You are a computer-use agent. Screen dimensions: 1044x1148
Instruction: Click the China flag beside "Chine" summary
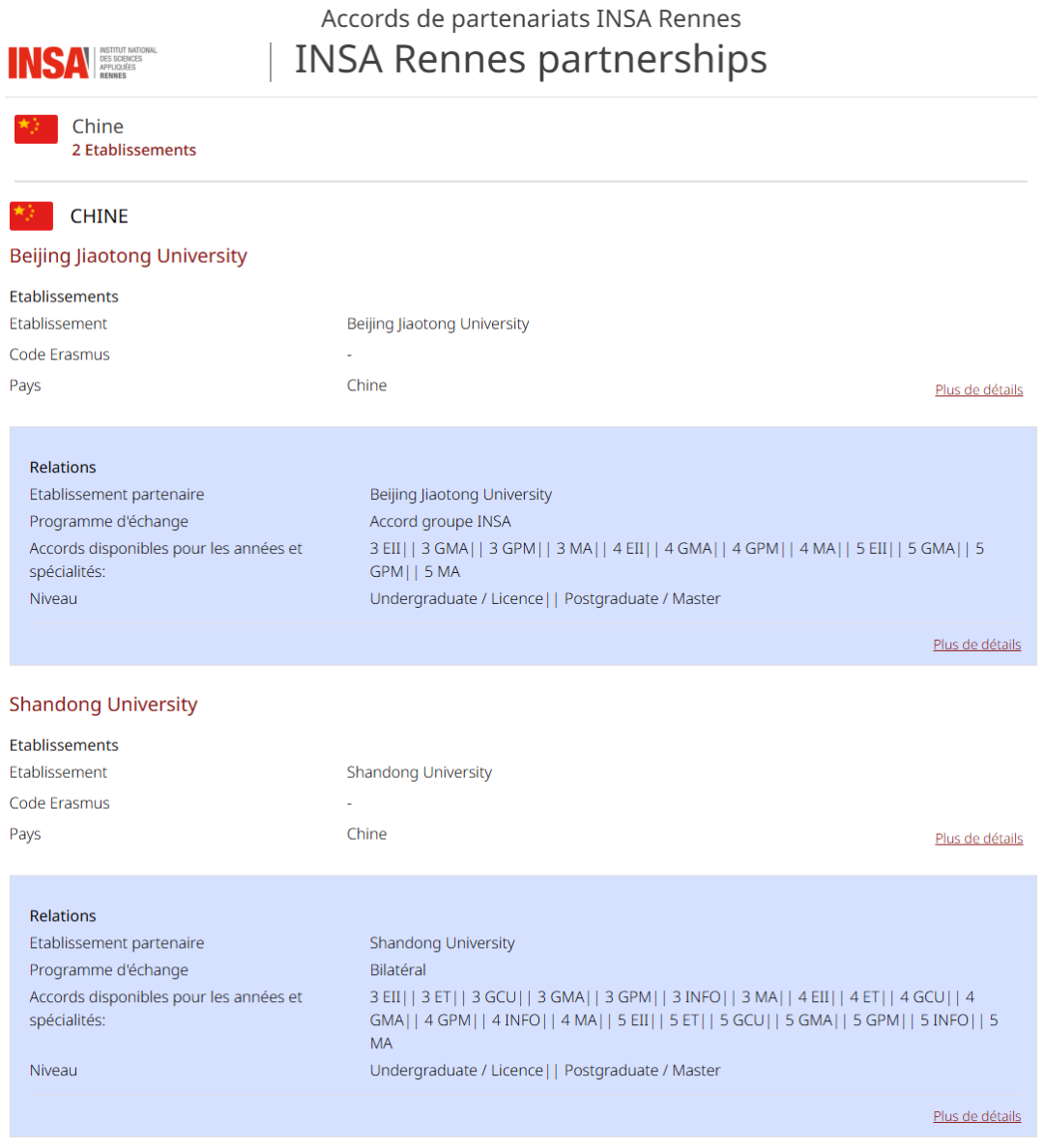click(36, 129)
